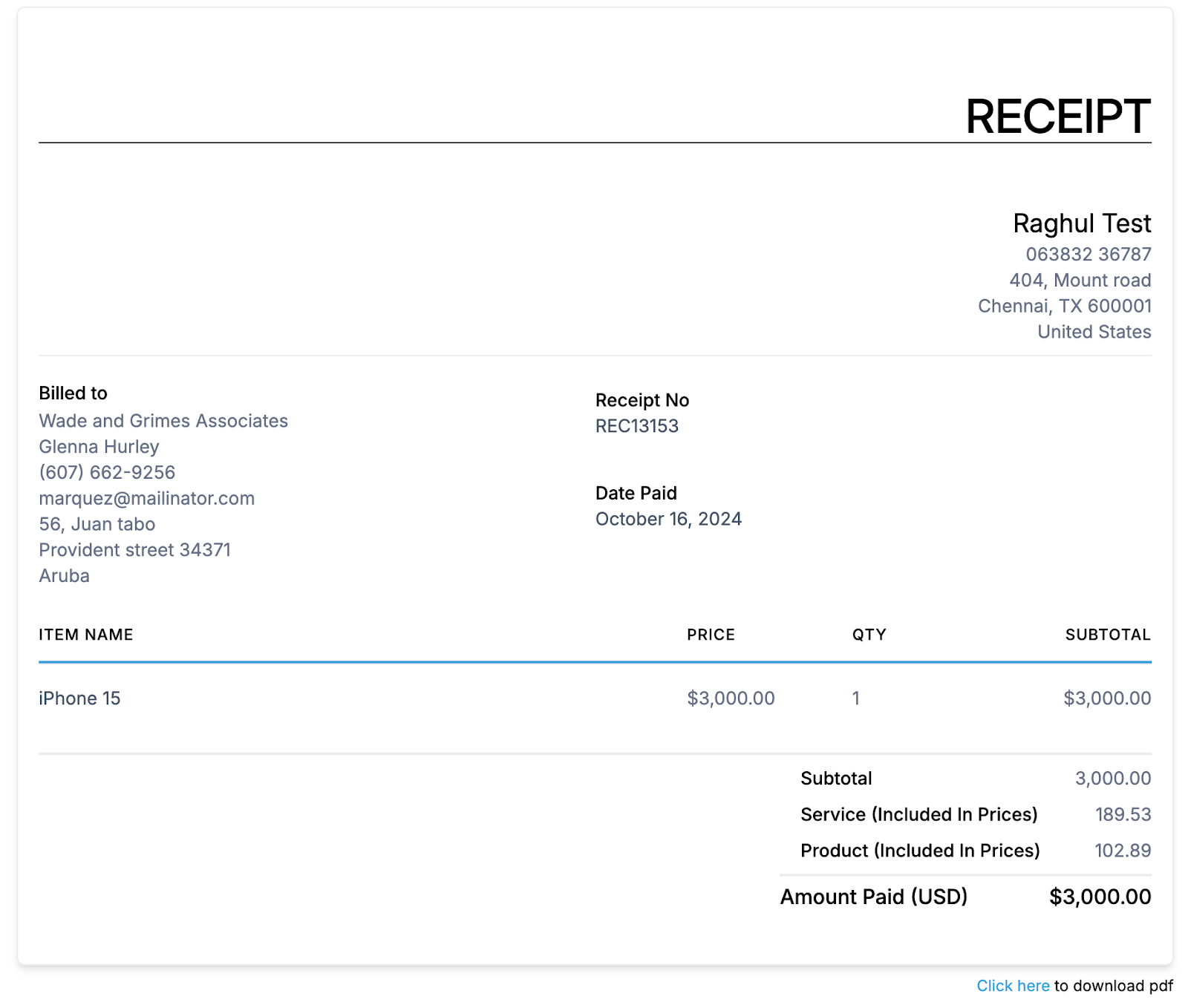This screenshot has width=1188, height=1008.
Task: Select the business phone 063832 36787
Action: (x=1089, y=255)
